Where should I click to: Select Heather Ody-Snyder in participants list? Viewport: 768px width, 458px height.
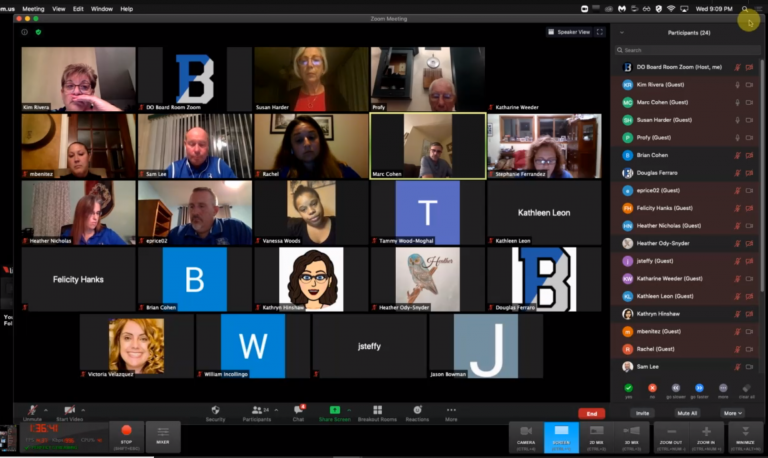(x=687, y=243)
